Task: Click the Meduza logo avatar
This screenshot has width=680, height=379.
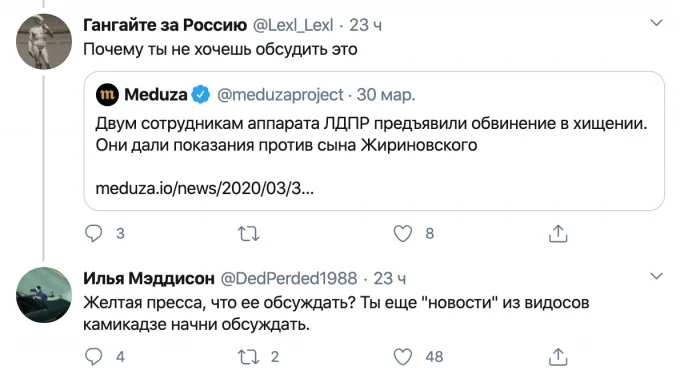Action: [x=107, y=95]
